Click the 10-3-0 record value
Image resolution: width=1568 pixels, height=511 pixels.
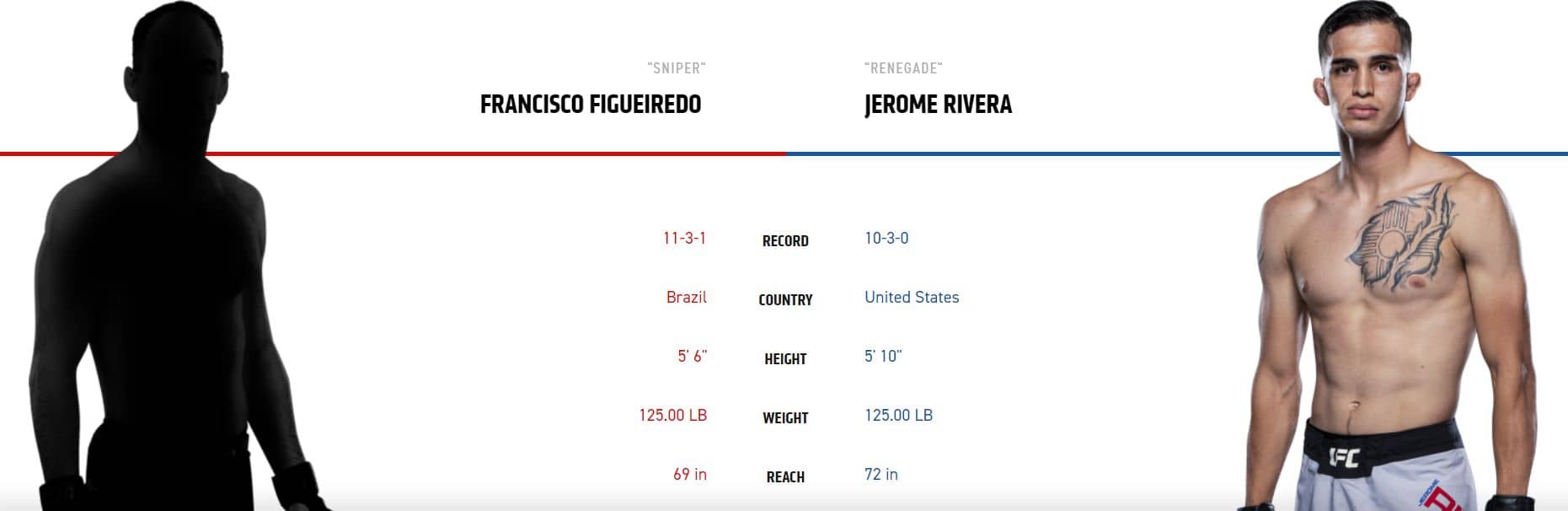886,239
